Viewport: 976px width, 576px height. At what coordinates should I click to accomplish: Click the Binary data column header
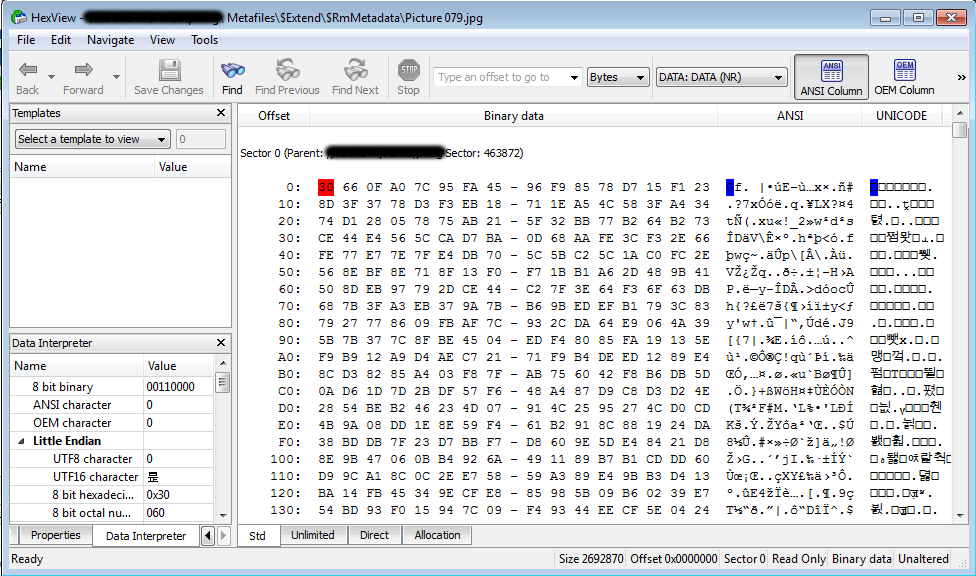514,116
